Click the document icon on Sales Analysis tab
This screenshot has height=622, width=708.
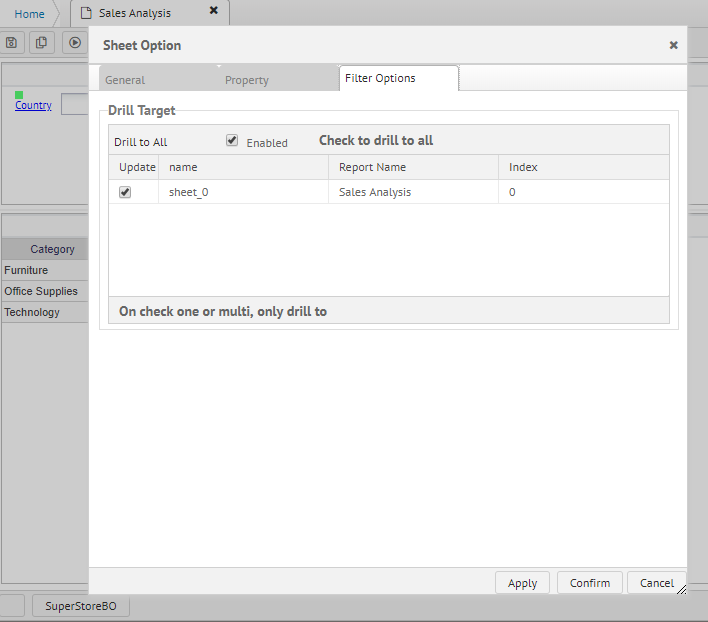(x=86, y=13)
